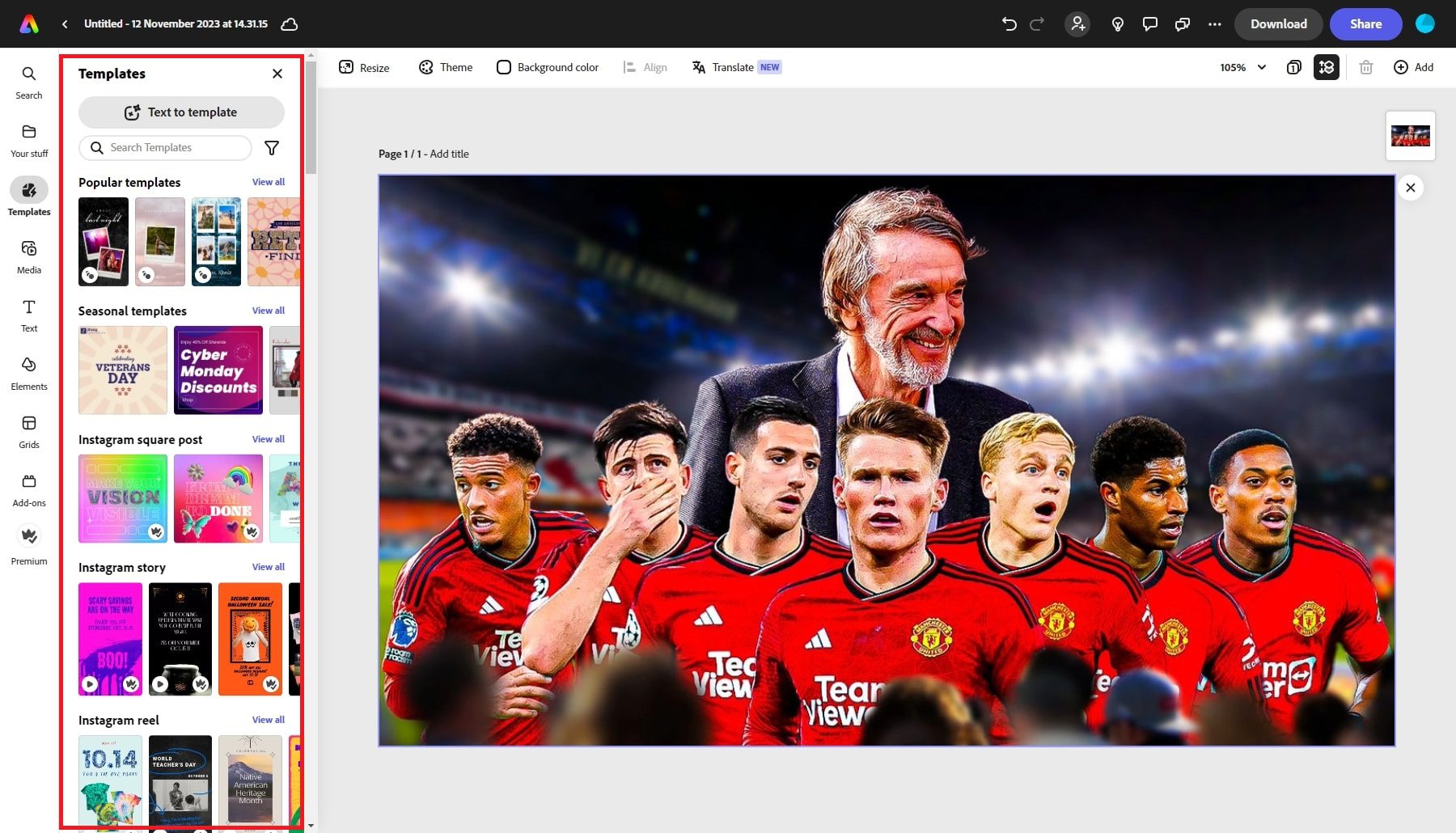Open the Media panel
Viewport: 1456px width, 833px height.
click(28, 256)
